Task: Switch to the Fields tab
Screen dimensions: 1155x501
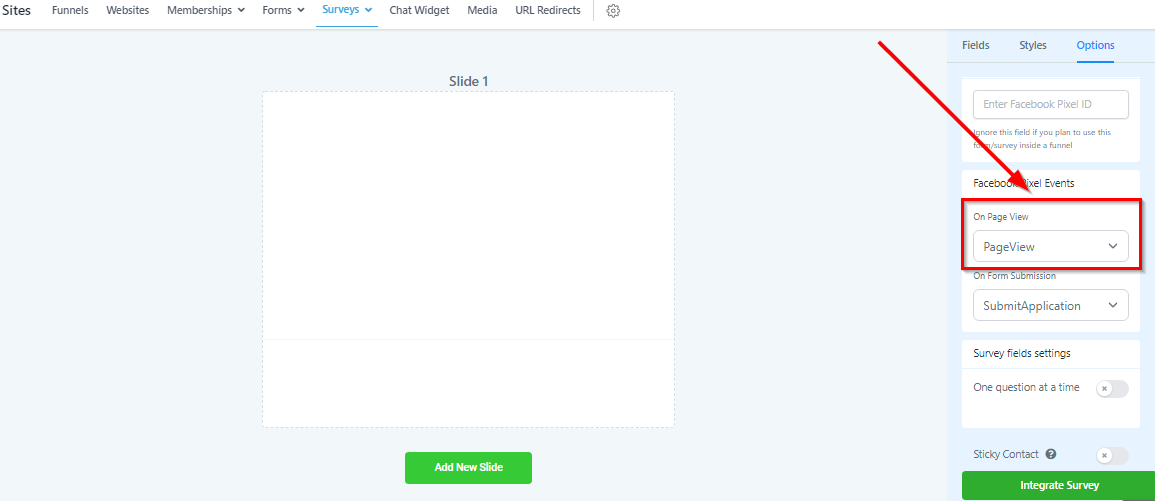Action: 975,45
